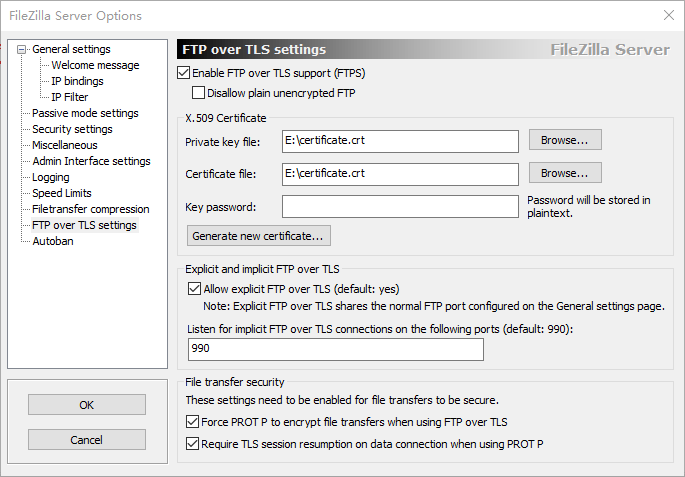685x477 pixels.
Task: Open the IP bindings page
Action: [77, 81]
